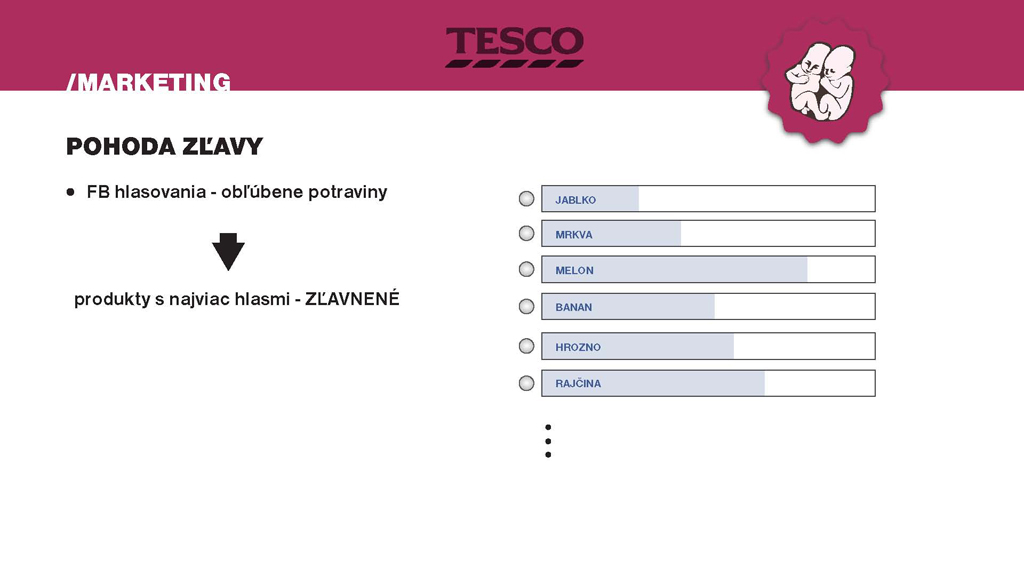Click the ZĽAVNENÉ products text line
Screen dimensions: 1024x576
coord(237,299)
